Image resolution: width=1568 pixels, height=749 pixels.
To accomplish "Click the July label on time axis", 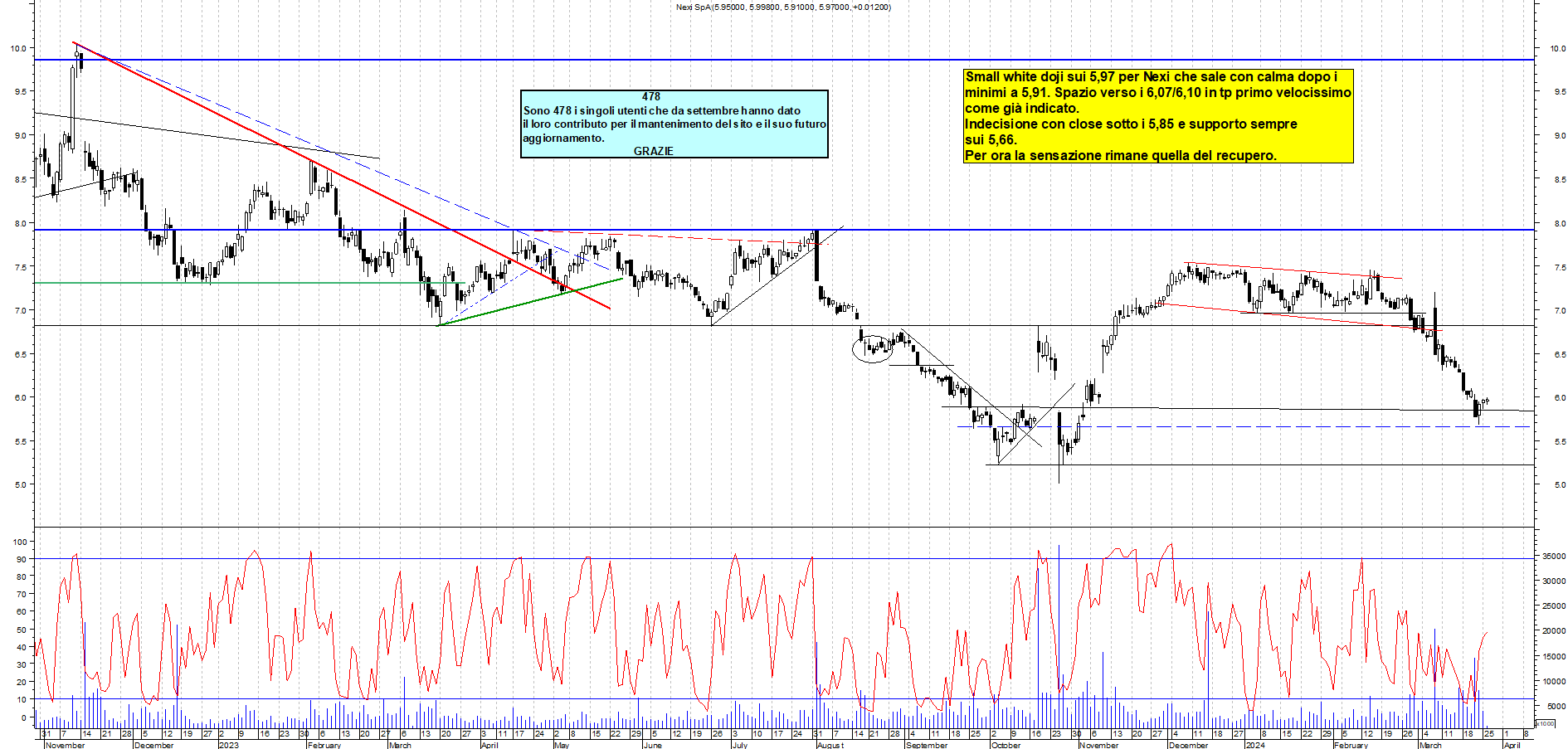I will 740,745.
